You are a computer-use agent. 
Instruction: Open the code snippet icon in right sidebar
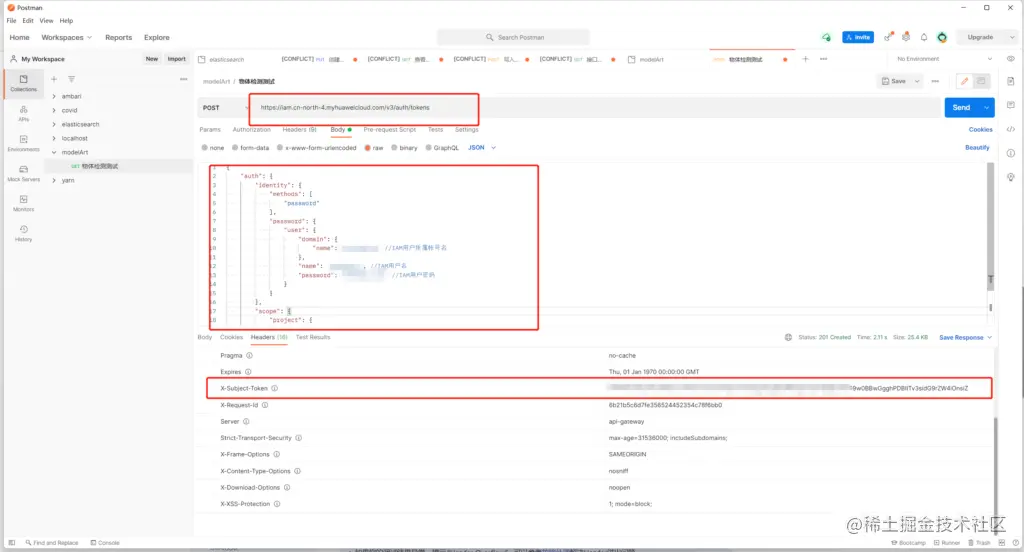pos(1011,129)
